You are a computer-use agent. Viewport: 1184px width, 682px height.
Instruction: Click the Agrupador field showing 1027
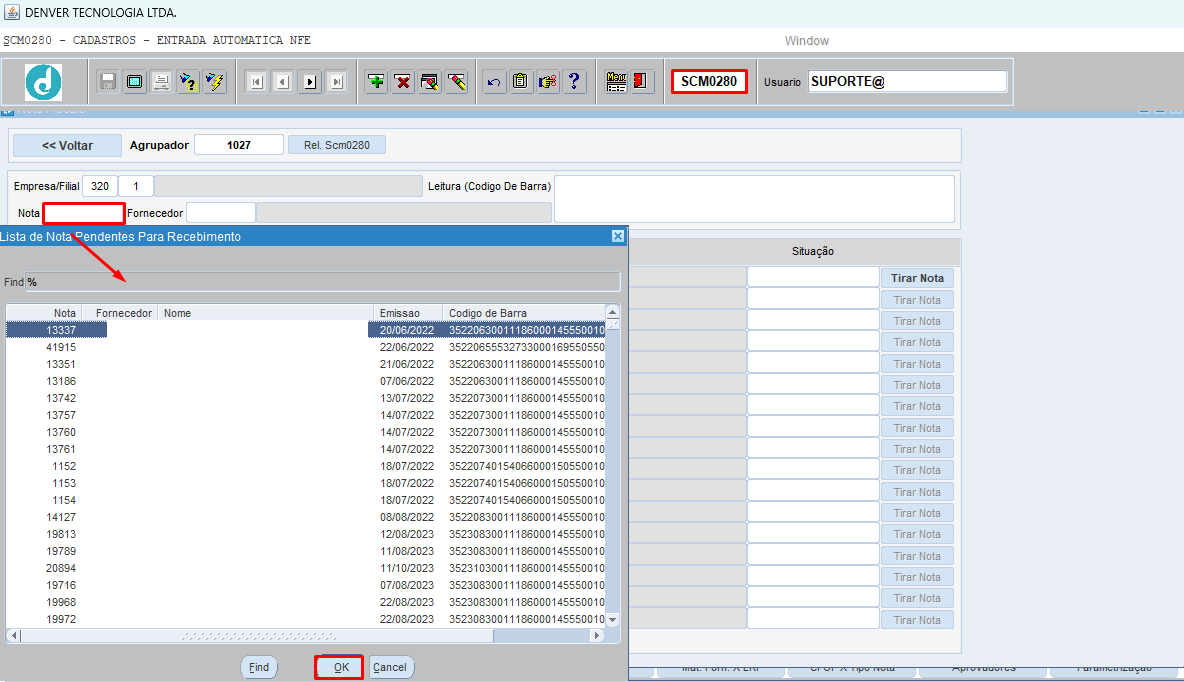click(x=239, y=145)
